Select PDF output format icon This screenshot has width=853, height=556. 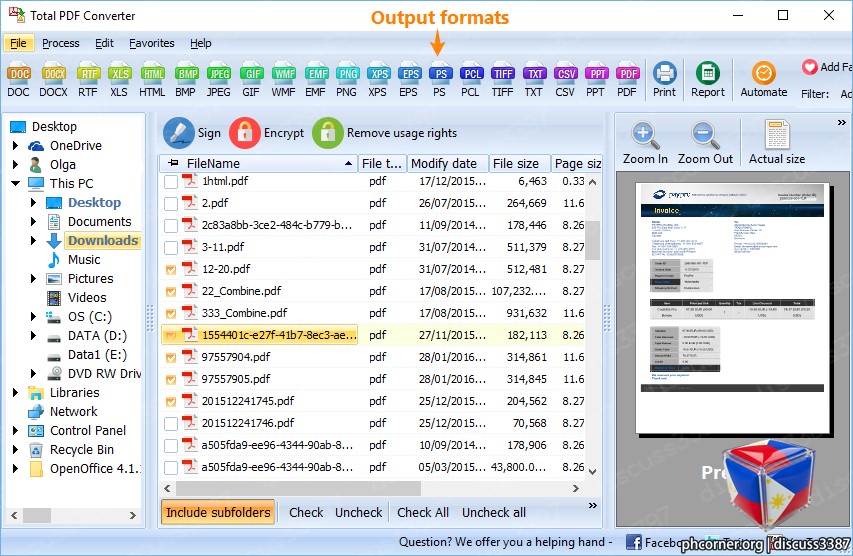point(627,80)
